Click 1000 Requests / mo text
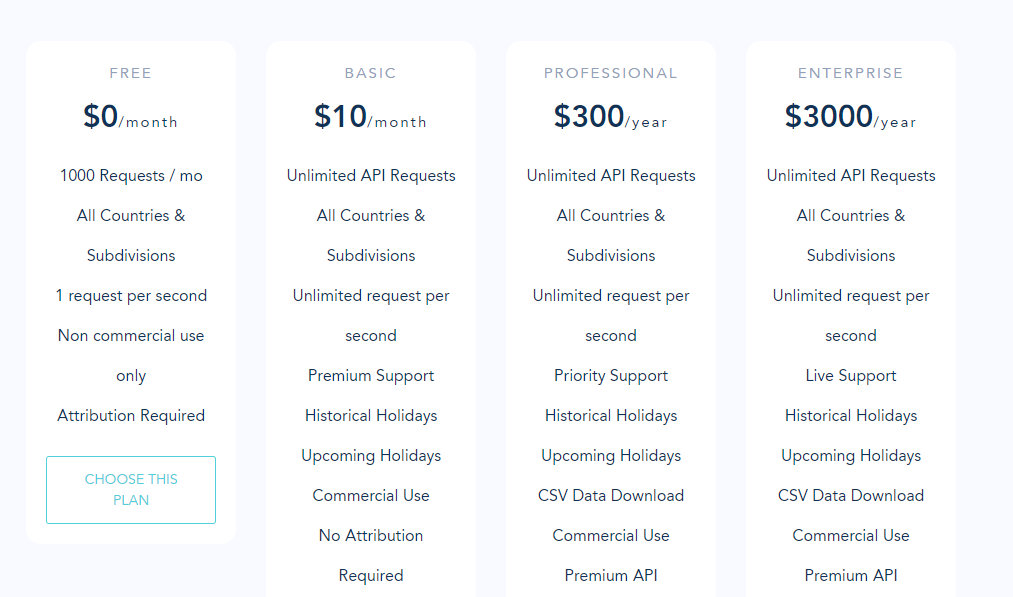 pos(131,176)
